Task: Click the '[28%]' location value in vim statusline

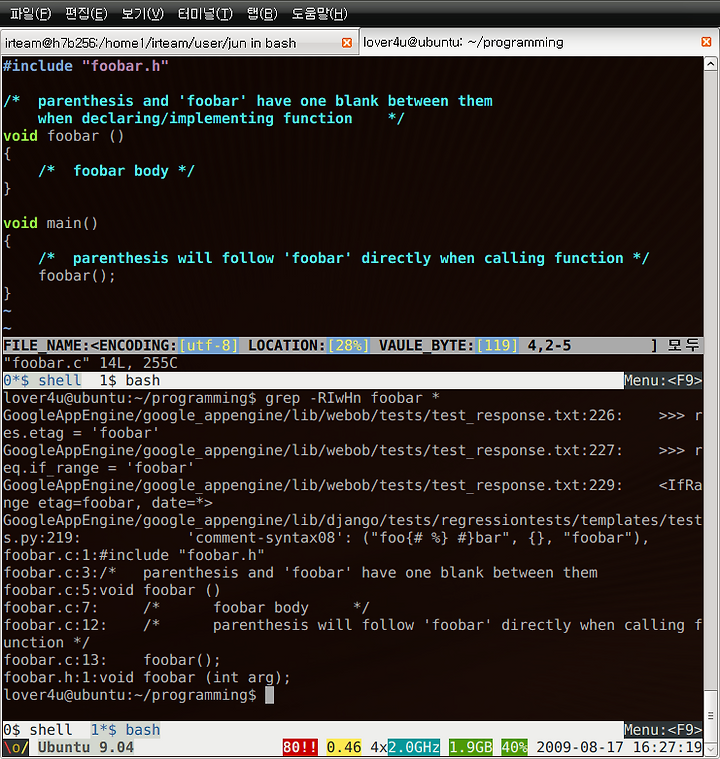Action: pyautogui.click(x=349, y=346)
